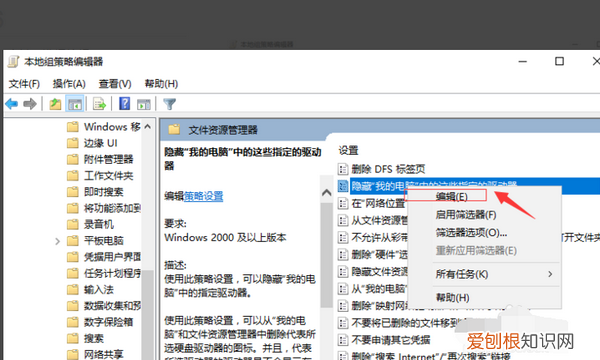The width and height of the screenshot is (600, 360).
Task: Select the 附件管理器 tree folder
Action: point(108,159)
